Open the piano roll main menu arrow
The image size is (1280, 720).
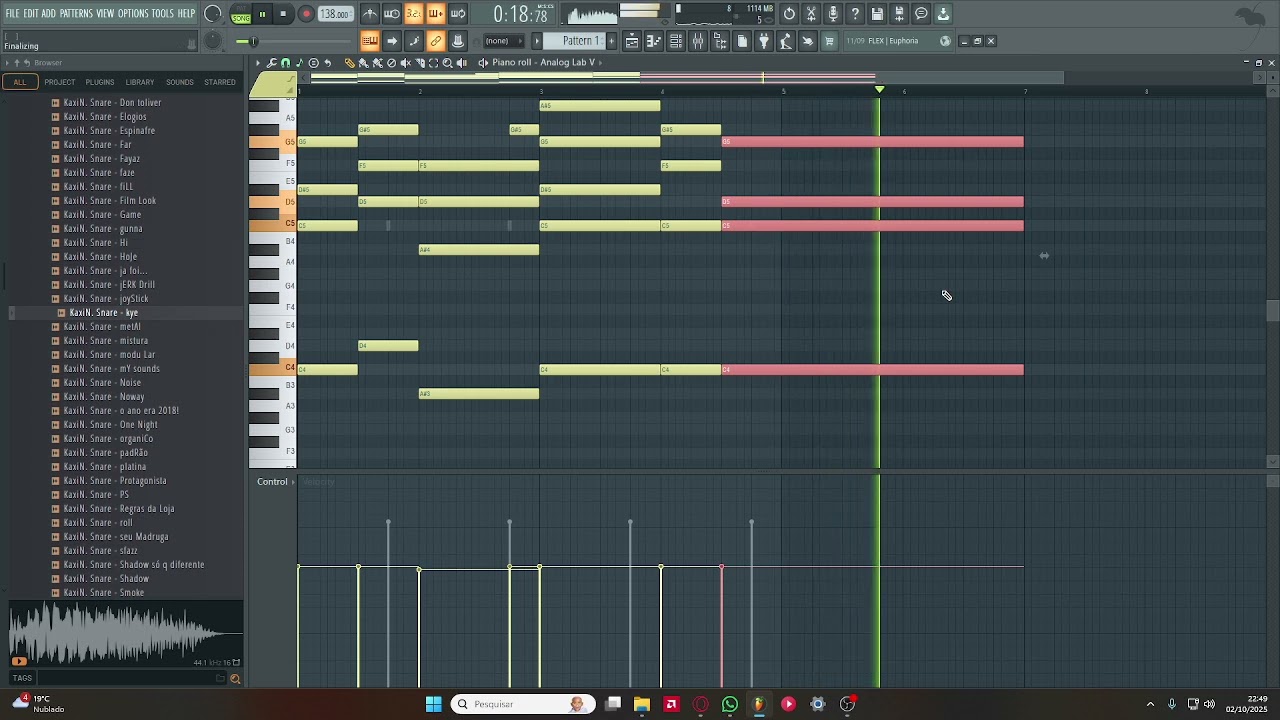(x=258, y=62)
